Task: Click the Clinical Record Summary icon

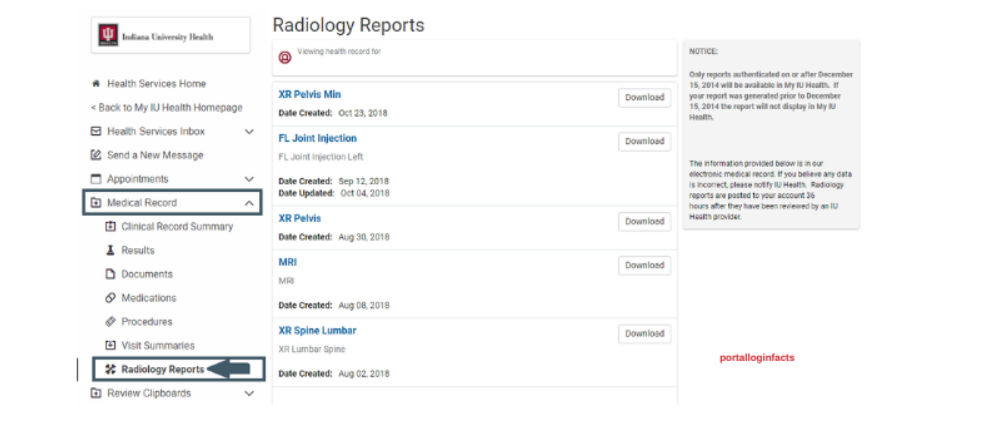Action: (x=111, y=226)
